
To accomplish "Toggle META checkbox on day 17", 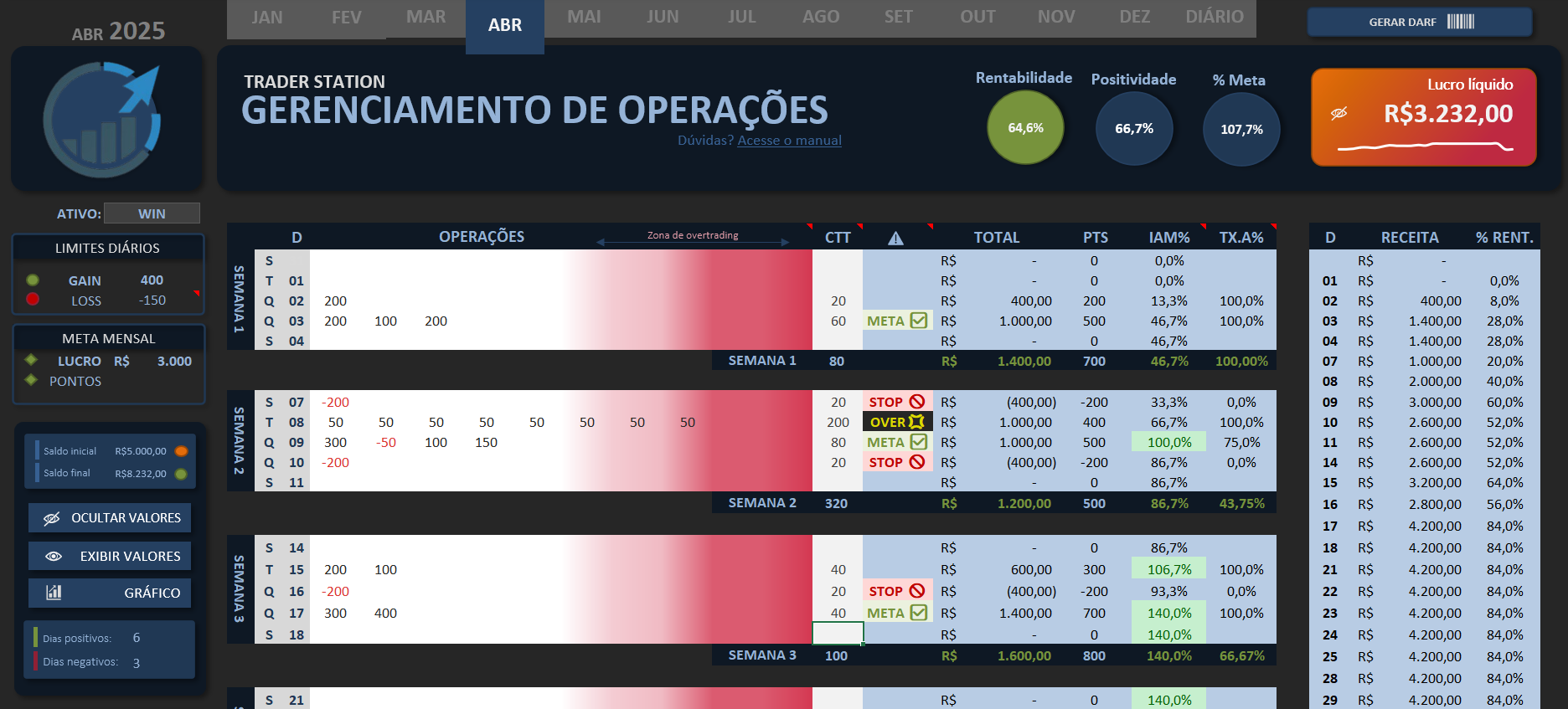I will tap(919, 613).
